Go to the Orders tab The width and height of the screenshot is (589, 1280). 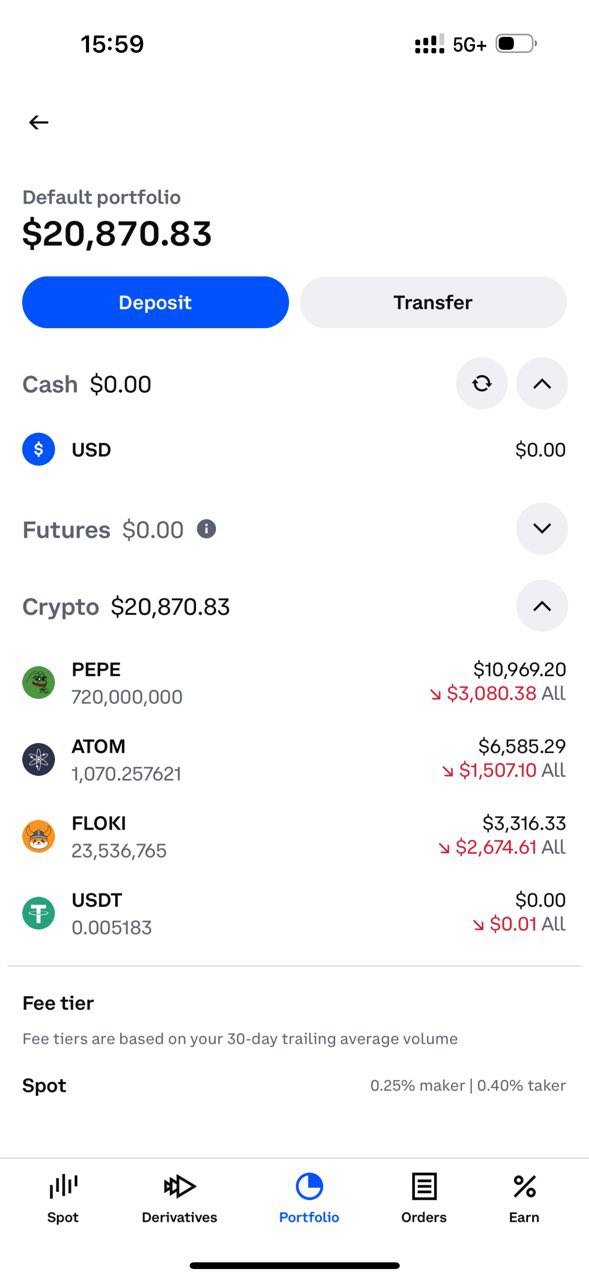[x=424, y=1198]
